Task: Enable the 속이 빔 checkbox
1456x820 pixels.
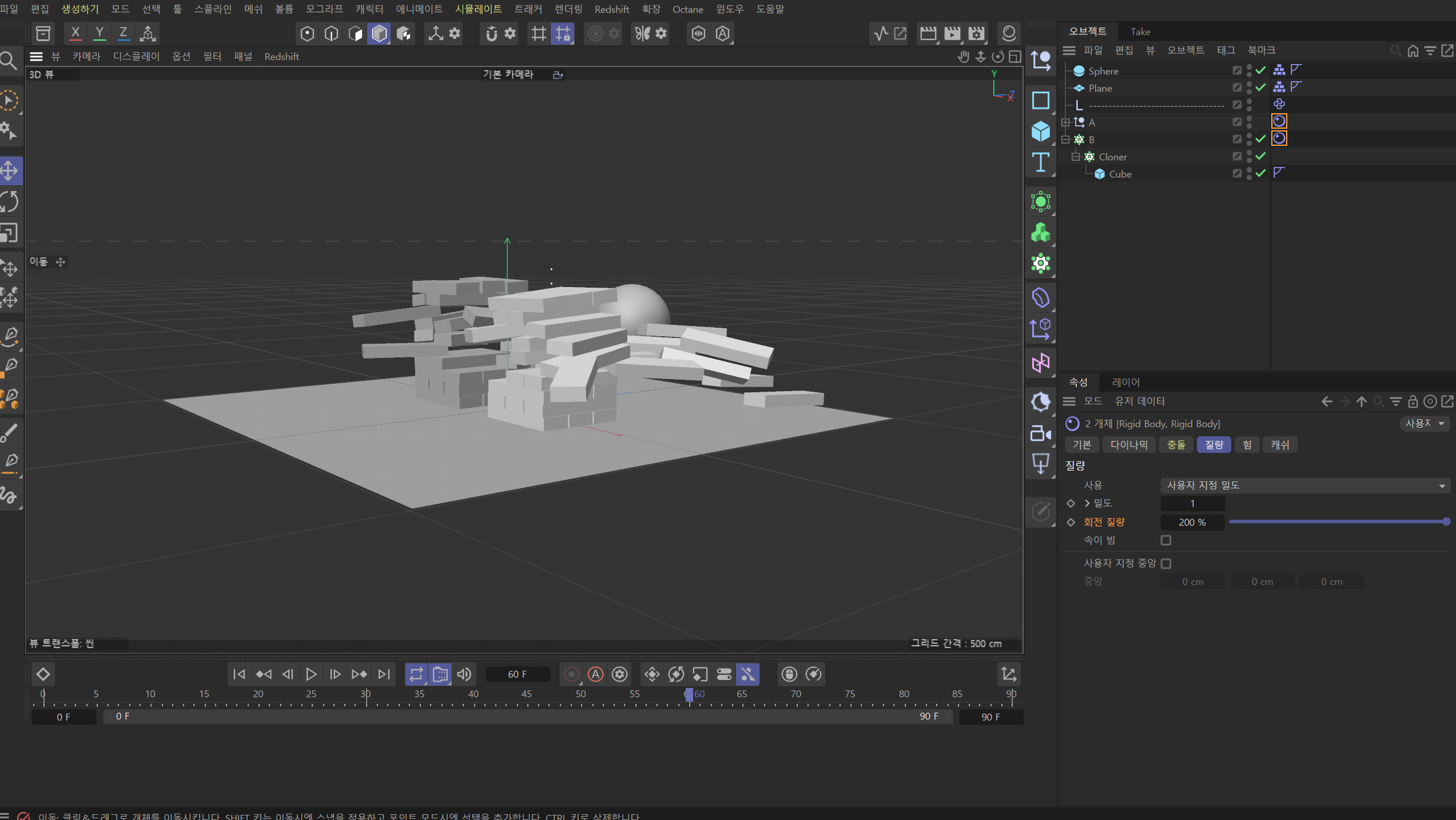Action: pyautogui.click(x=1165, y=540)
